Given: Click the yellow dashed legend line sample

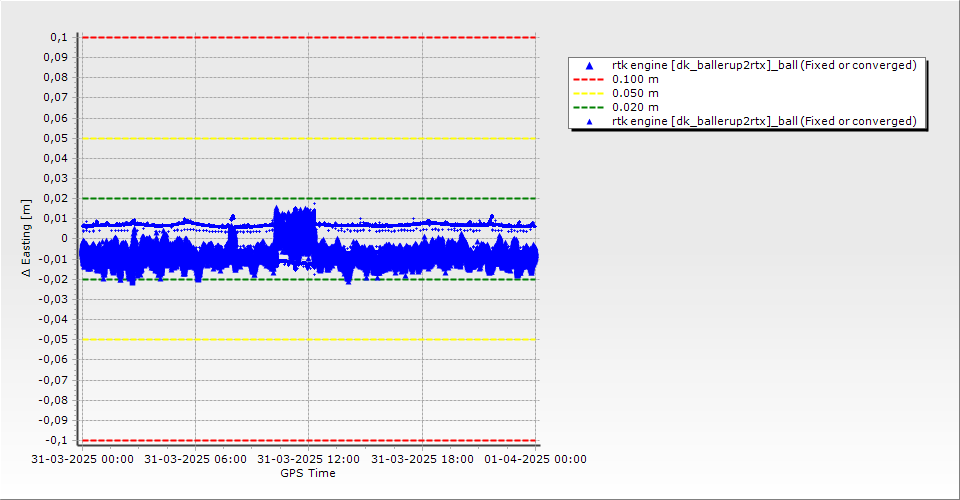Looking at the screenshot, I should [588, 94].
